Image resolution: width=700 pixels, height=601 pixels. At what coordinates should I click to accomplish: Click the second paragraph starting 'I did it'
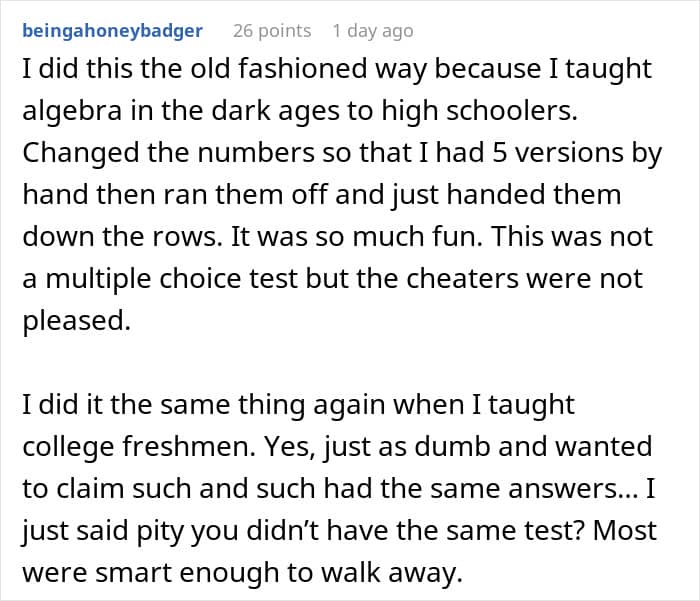pos(339,488)
